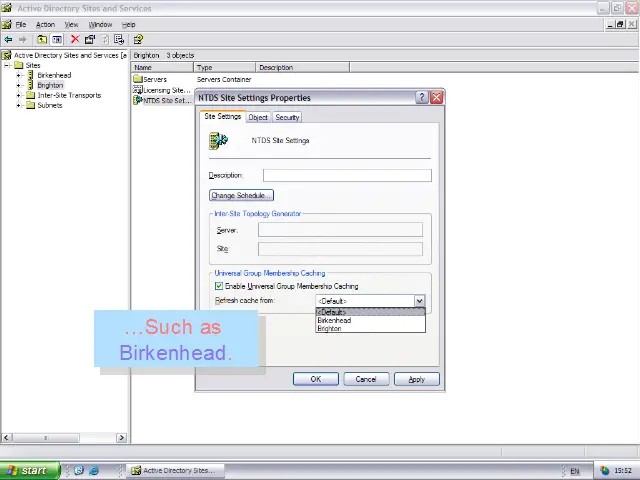Click the Forward arrow in the toolbar
The height and width of the screenshot is (480, 640).
coord(22,40)
